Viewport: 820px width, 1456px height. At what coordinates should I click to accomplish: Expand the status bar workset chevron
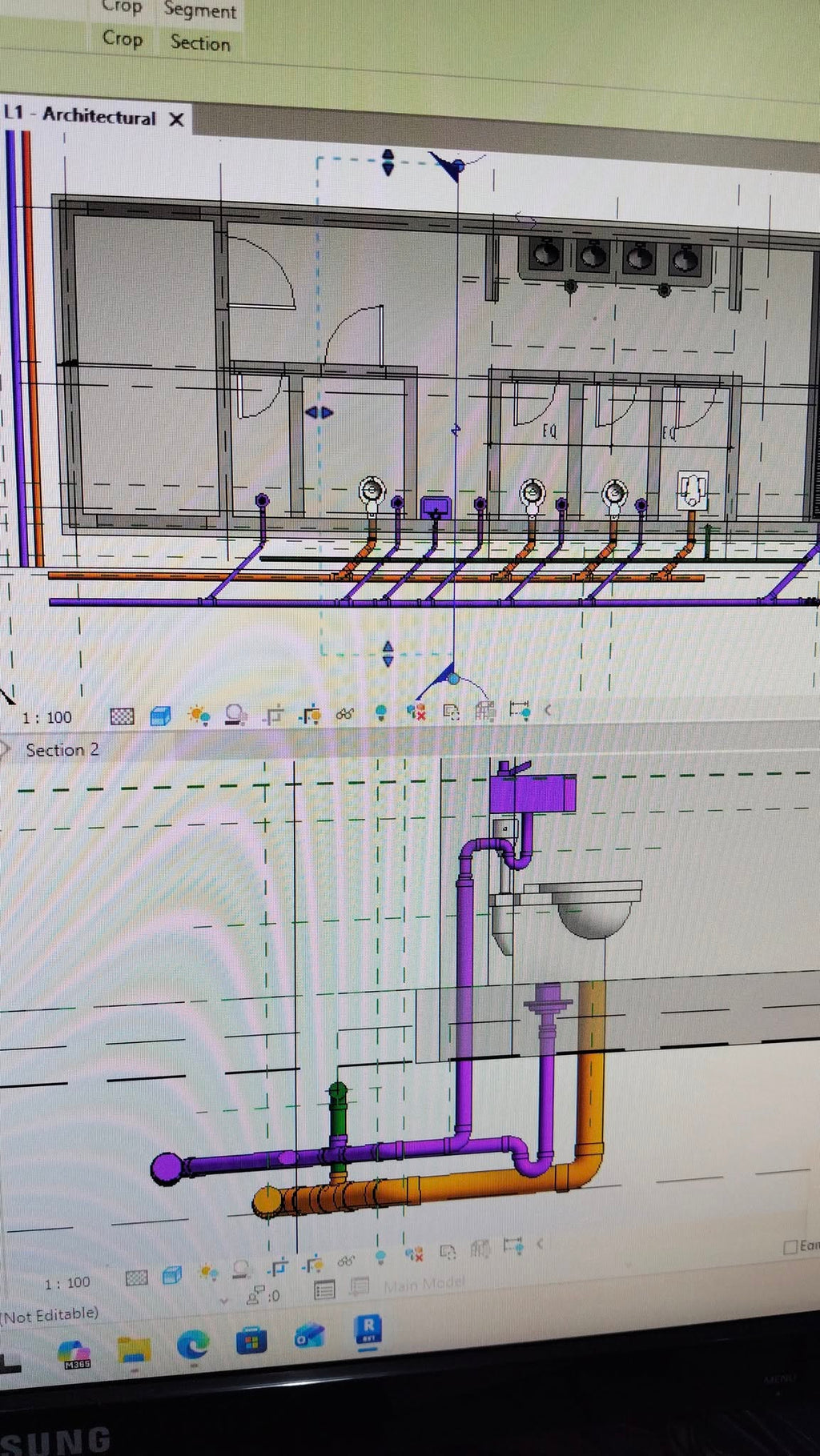click(x=224, y=1301)
